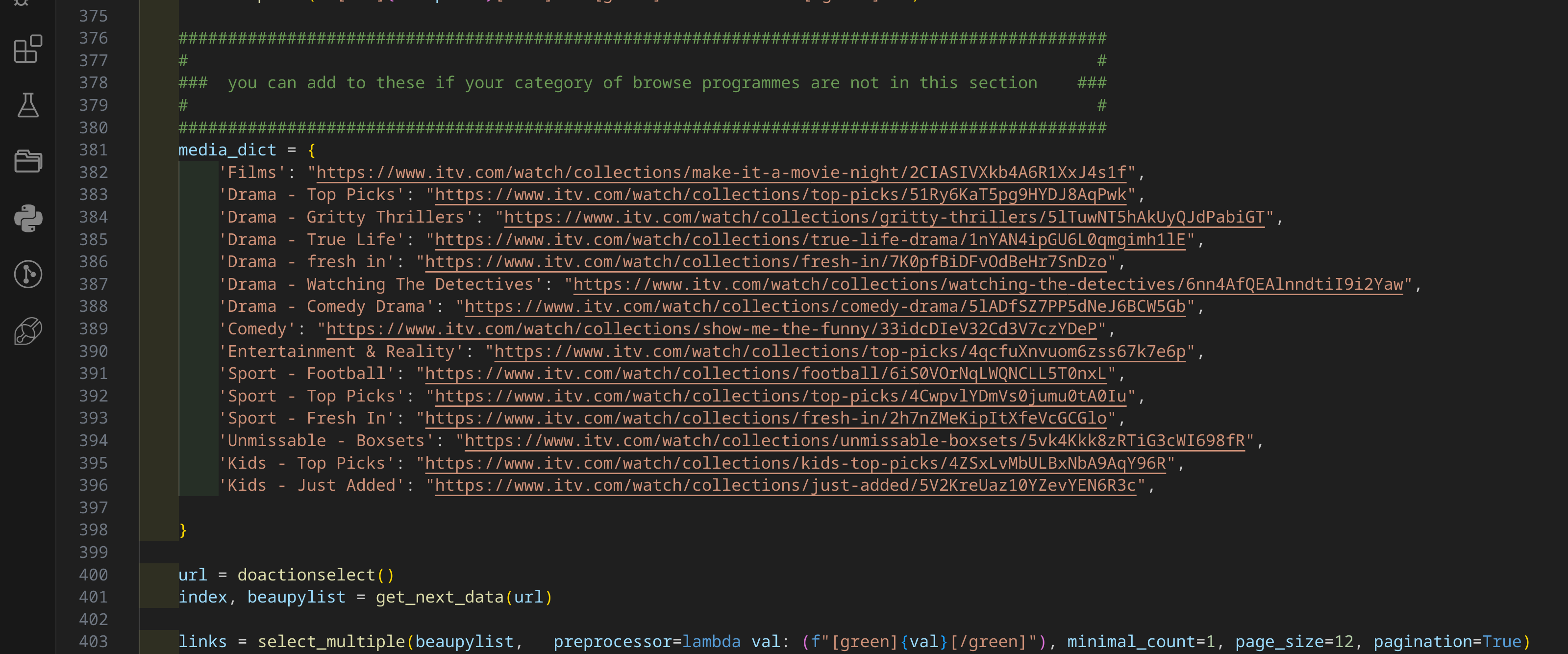The width and height of the screenshot is (1568, 654).
Task: Open the Project Manager folders icon
Action: (x=28, y=161)
